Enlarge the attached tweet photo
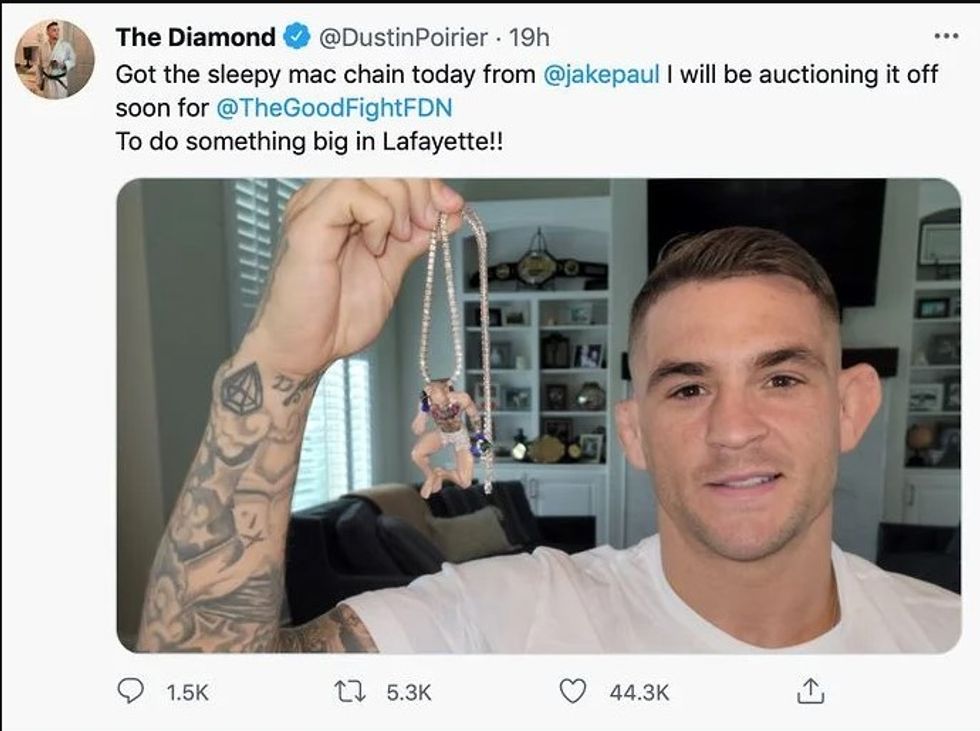The image size is (980, 731). pos(538,415)
